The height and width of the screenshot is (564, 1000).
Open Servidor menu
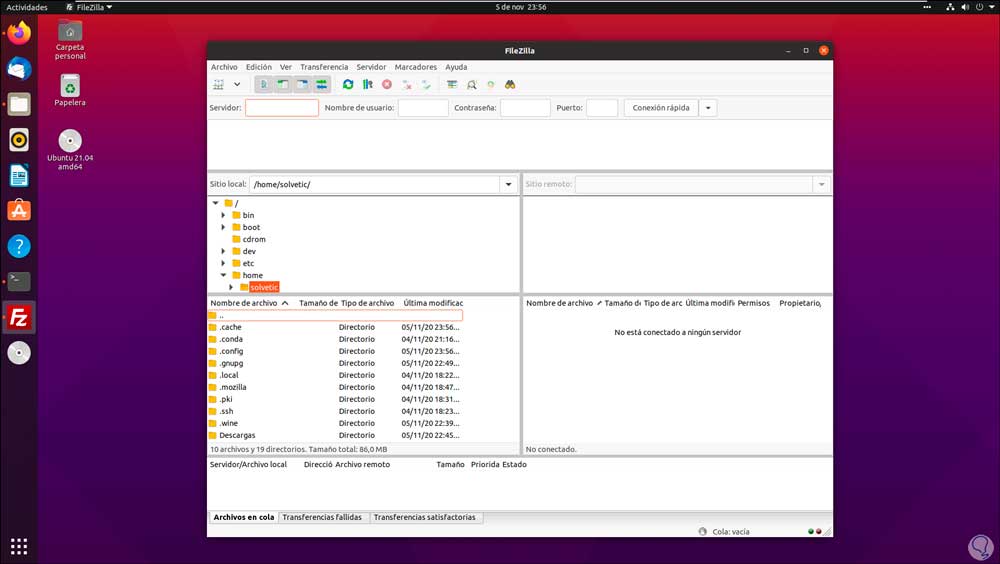point(371,67)
